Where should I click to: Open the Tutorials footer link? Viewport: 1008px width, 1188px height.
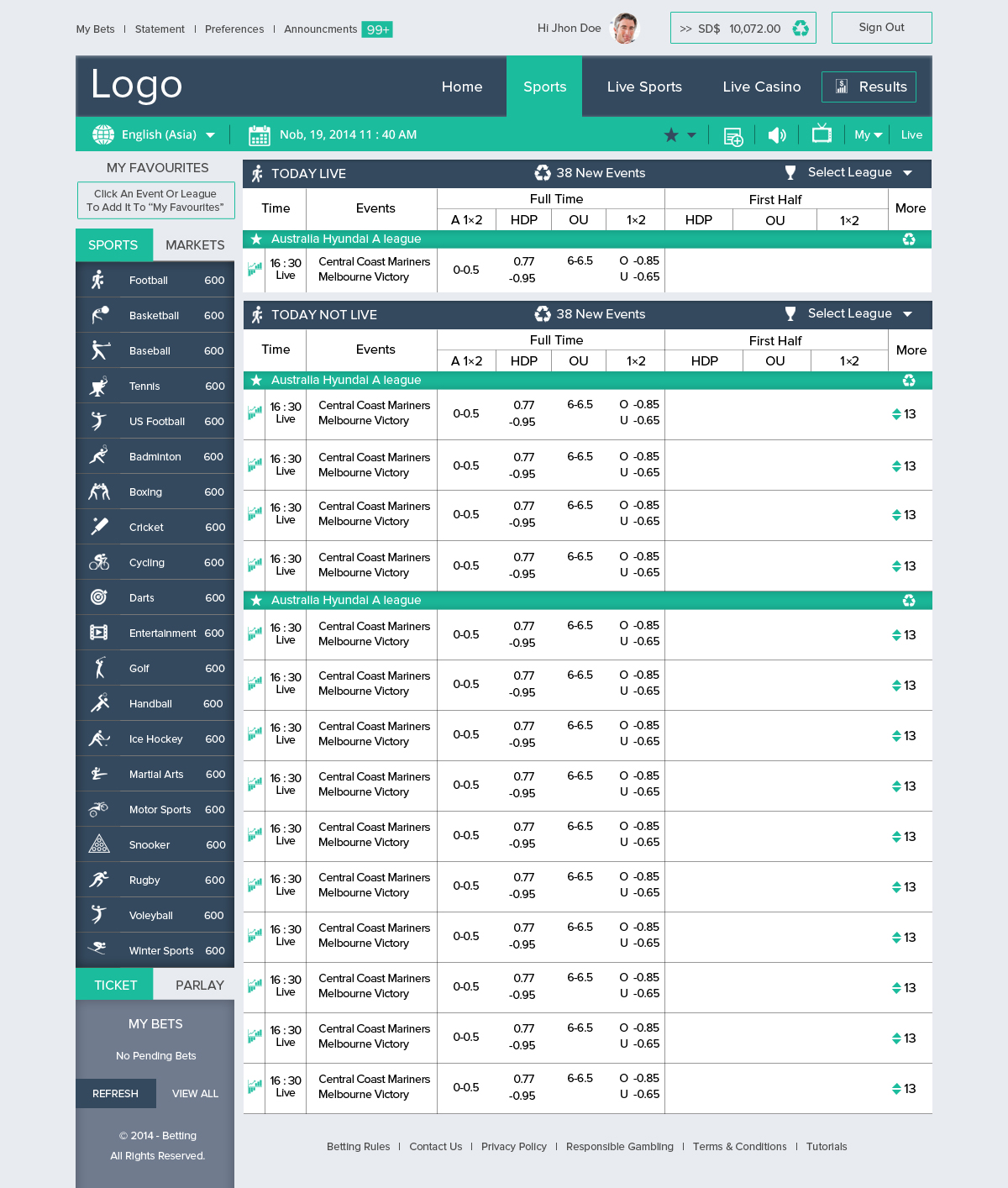coord(827,1146)
